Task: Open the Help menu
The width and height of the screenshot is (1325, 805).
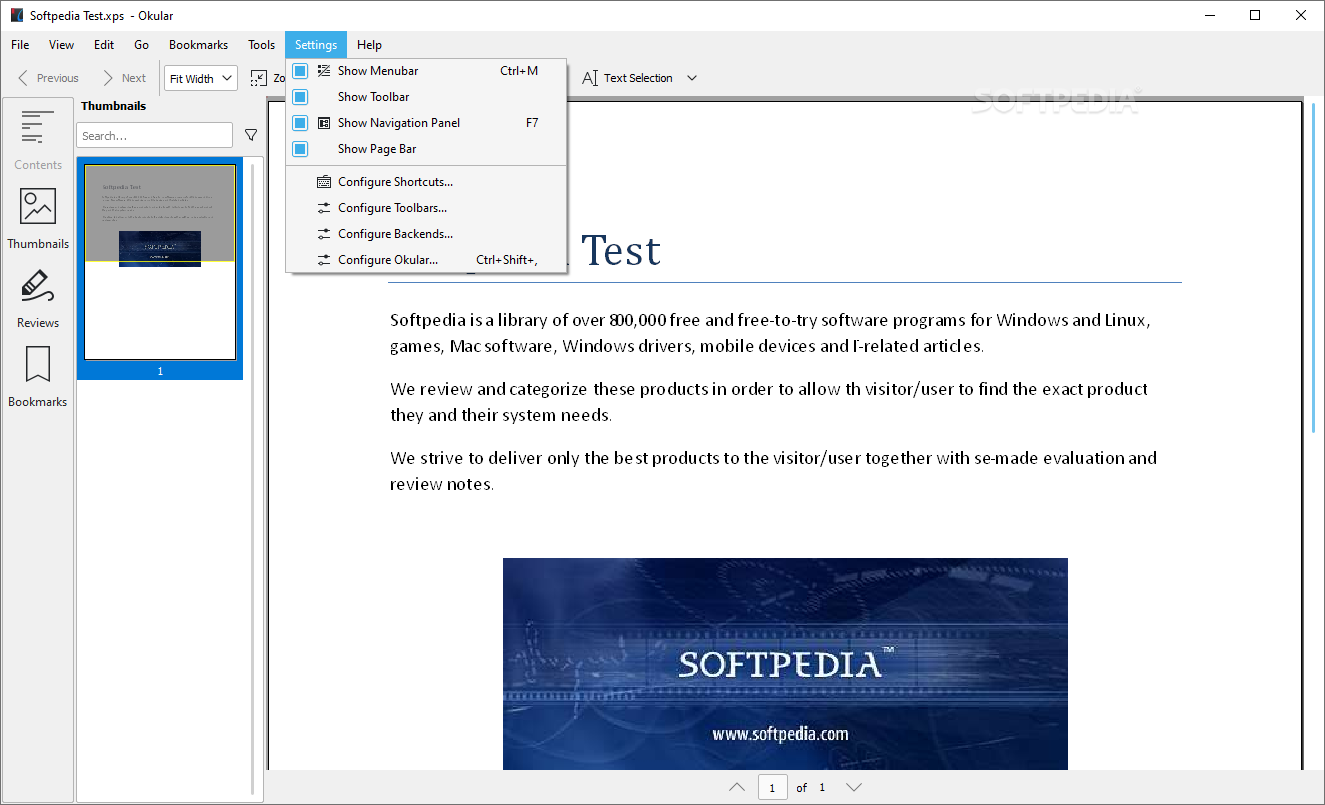Action: [369, 45]
